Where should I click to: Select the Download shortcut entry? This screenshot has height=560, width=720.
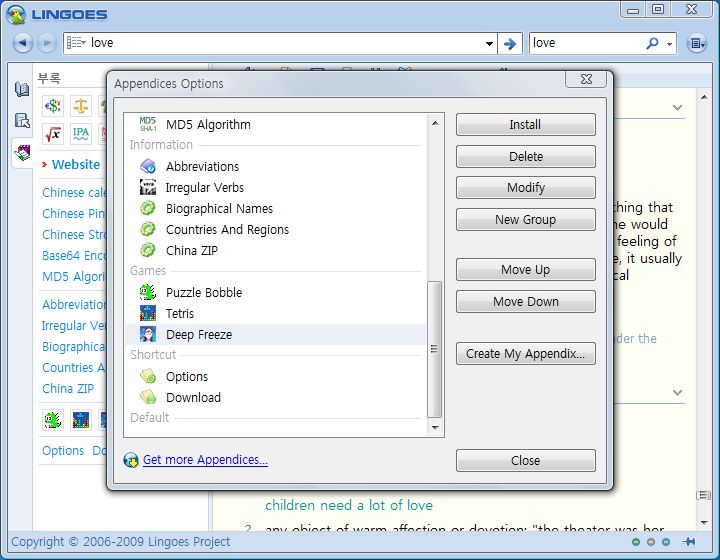(x=276, y=398)
